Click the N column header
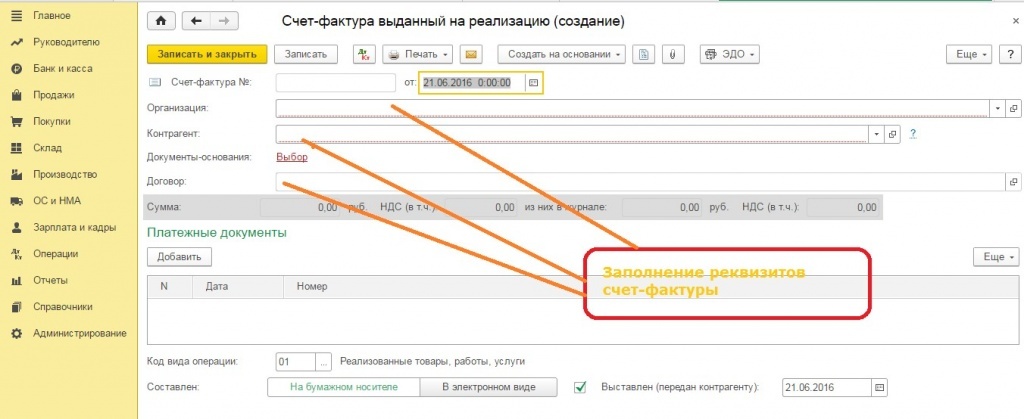Image resolution: width=1024 pixels, height=419 pixels. [x=170, y=286]
